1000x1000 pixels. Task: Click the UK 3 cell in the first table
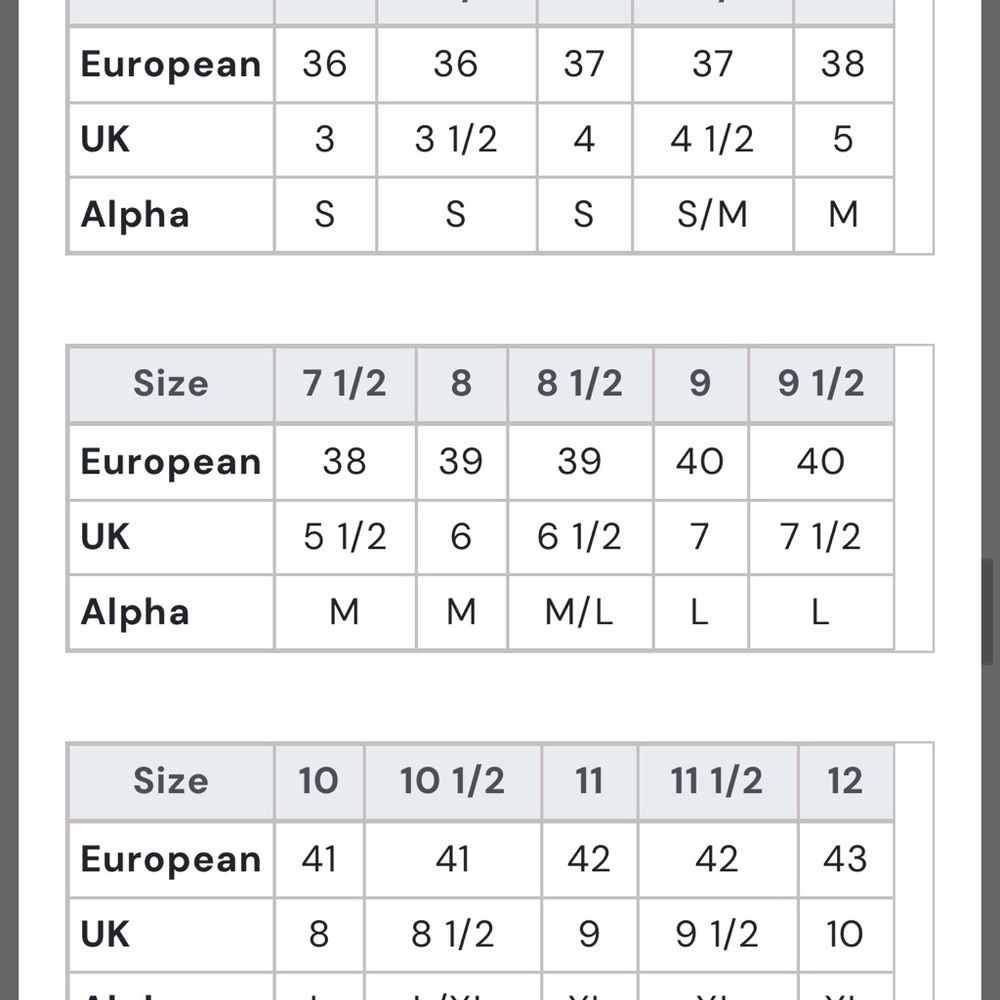324,139
